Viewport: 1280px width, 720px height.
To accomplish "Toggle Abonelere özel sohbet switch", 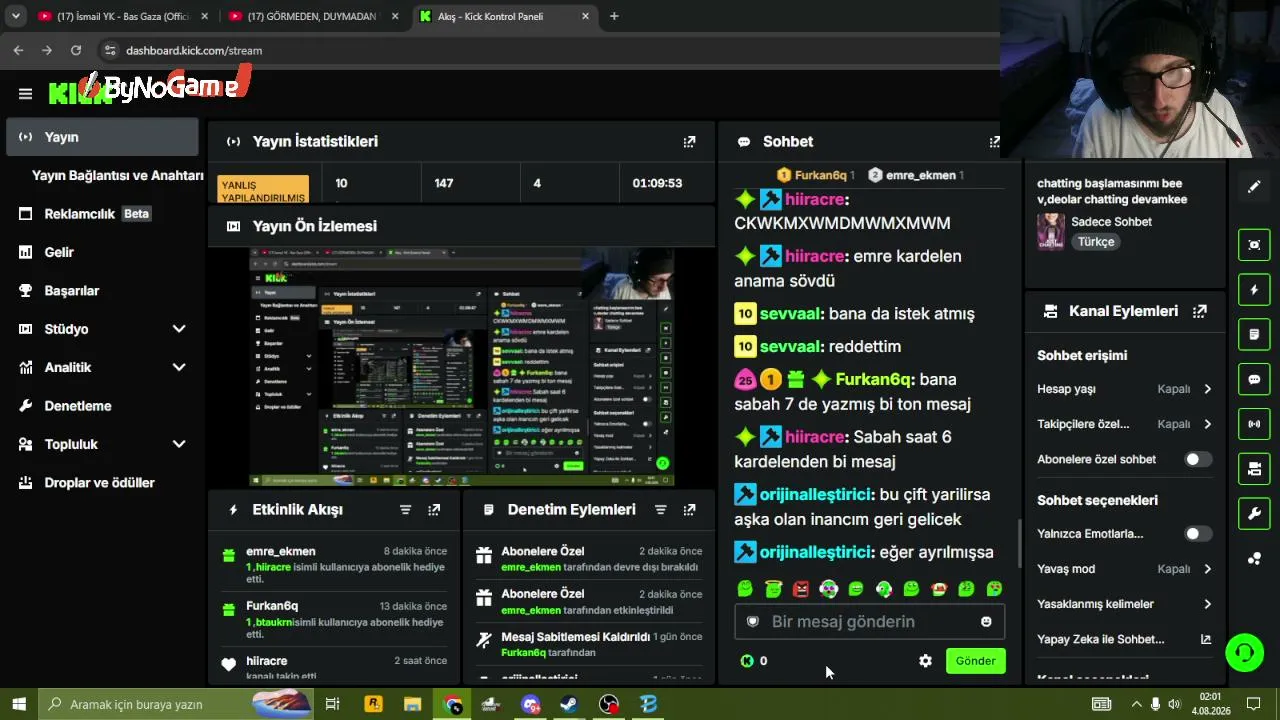I will tap(1198, 460).
